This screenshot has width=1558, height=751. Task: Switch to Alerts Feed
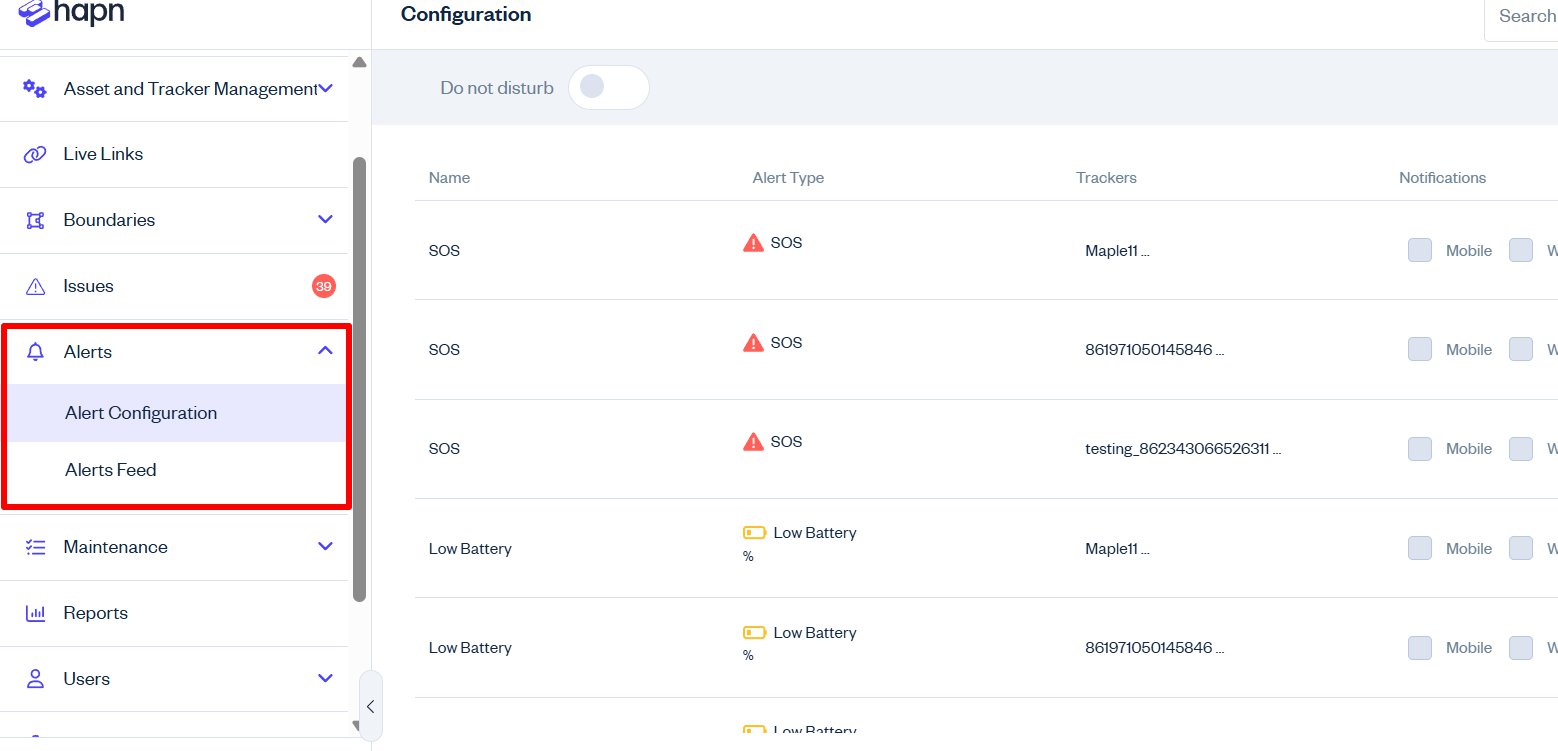coord(111,469)
